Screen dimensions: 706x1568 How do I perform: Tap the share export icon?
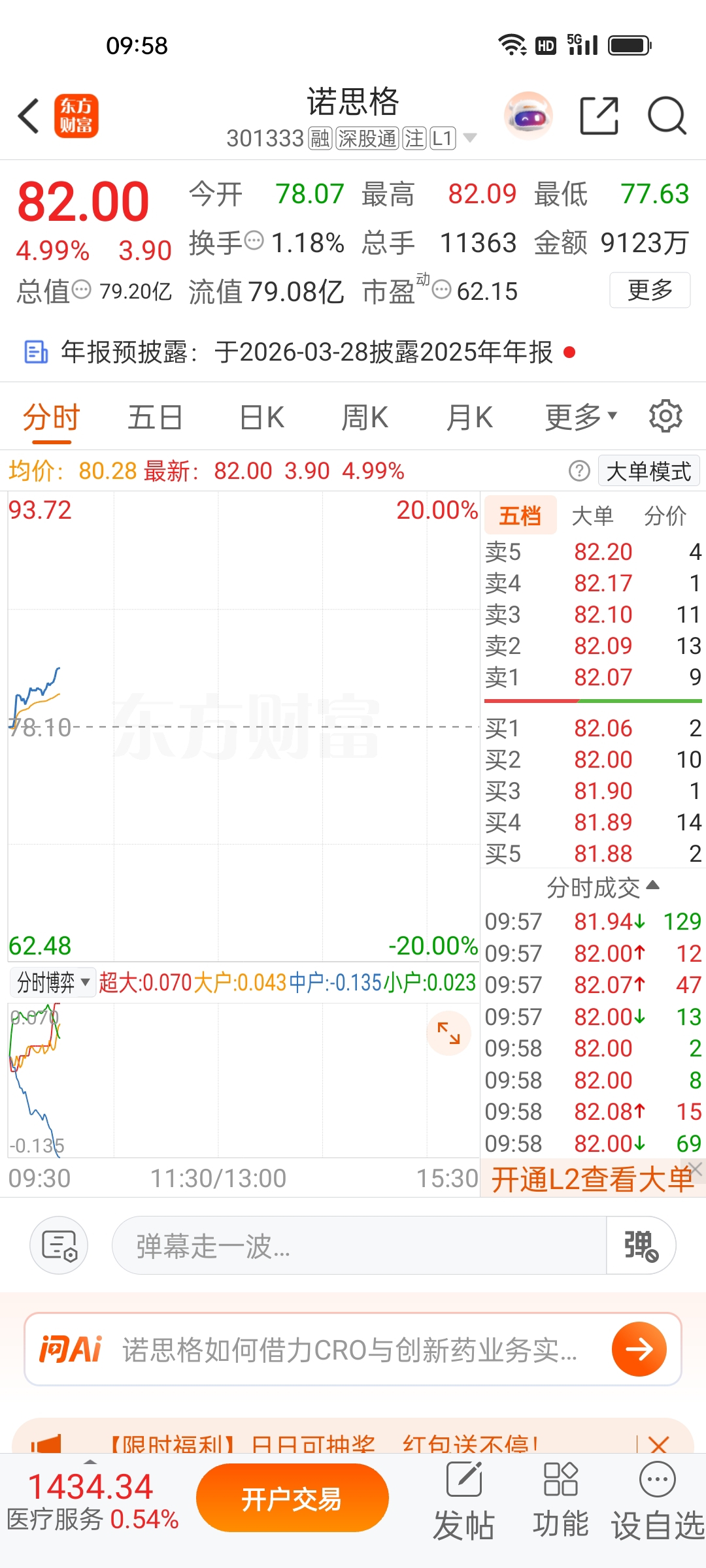click(x=599, y=116)
